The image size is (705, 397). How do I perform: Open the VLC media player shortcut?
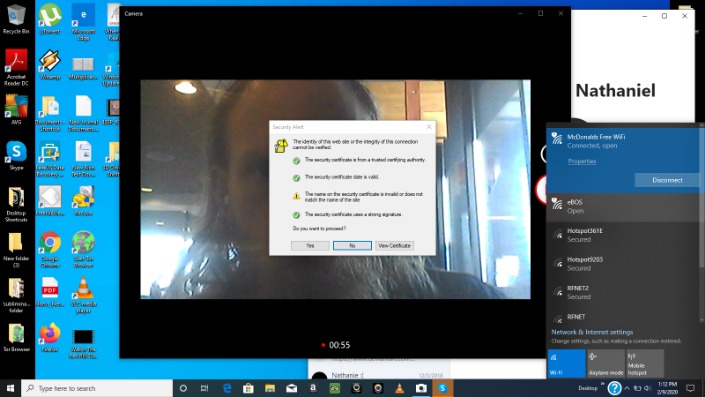[x=83, y=295]
